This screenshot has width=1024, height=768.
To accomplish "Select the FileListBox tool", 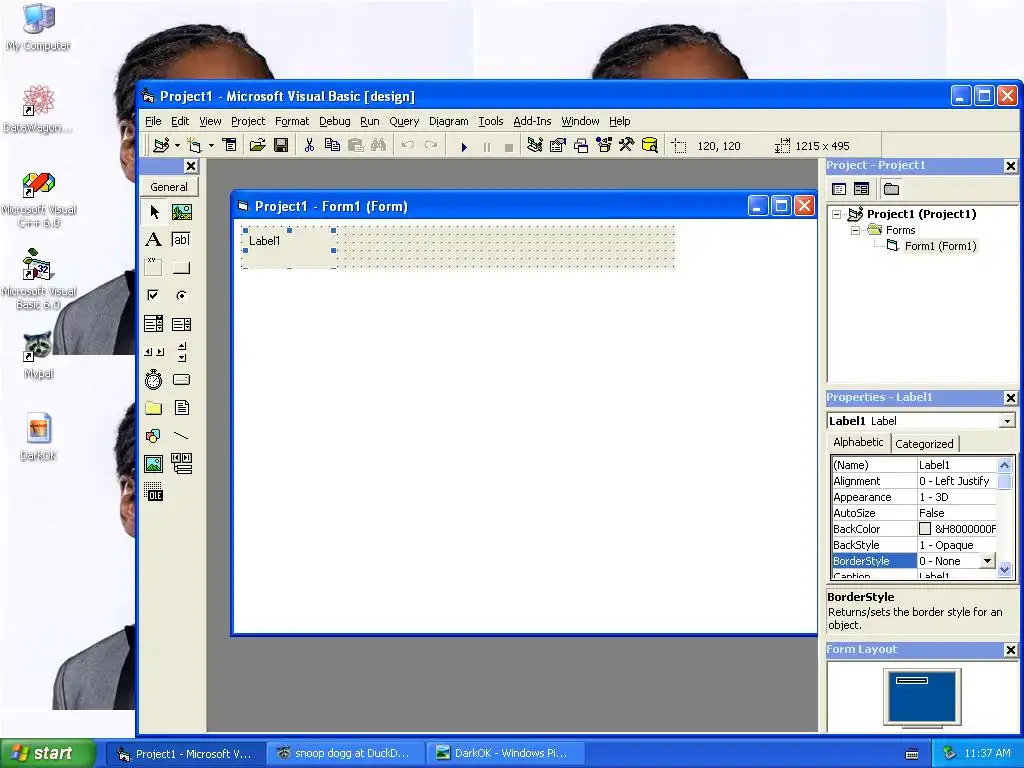I will pyautogui.click(x=182, y=408).
